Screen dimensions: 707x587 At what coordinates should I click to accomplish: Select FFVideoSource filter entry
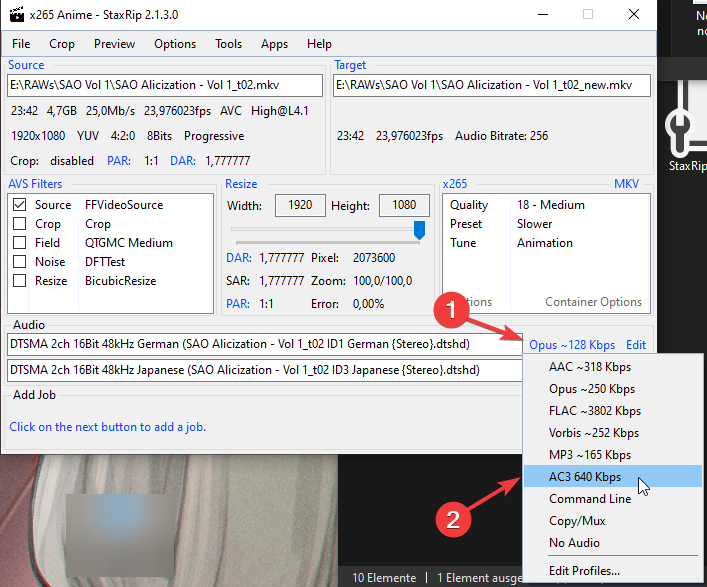tap(124, 205)
